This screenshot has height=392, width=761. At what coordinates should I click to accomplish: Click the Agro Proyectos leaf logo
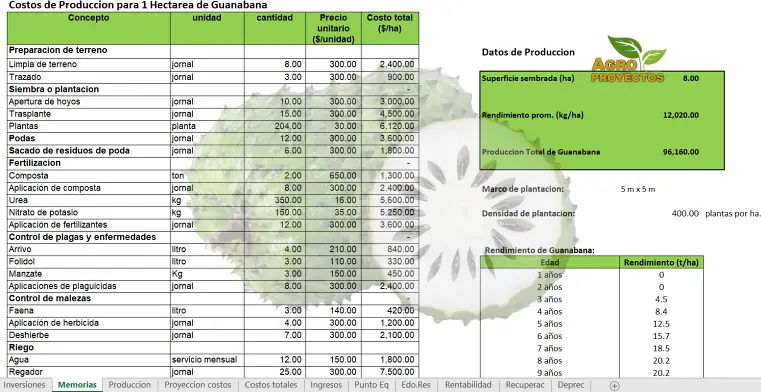(629, 59)
